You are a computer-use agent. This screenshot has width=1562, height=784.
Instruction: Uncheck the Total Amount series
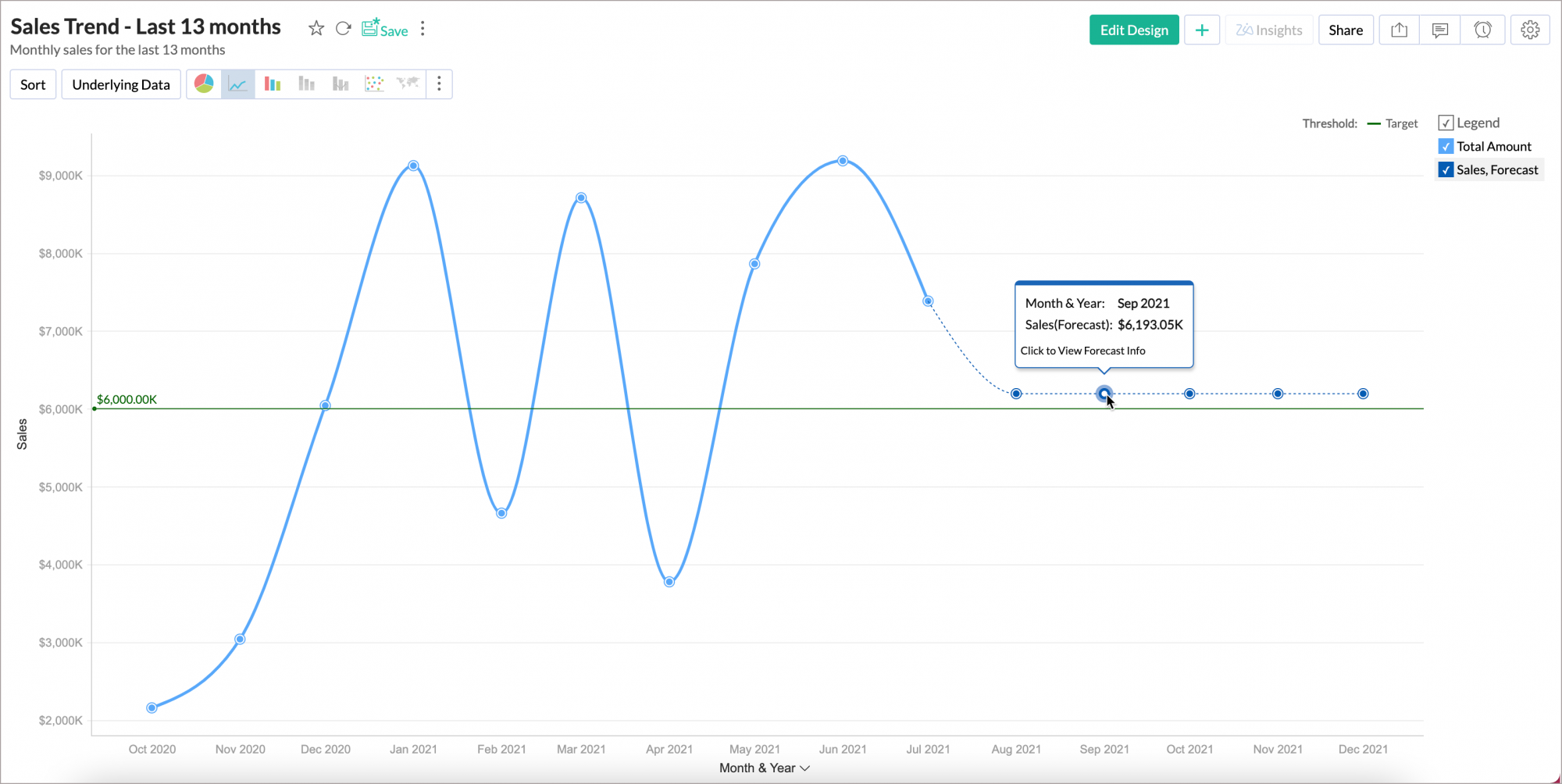(1445, 146)
